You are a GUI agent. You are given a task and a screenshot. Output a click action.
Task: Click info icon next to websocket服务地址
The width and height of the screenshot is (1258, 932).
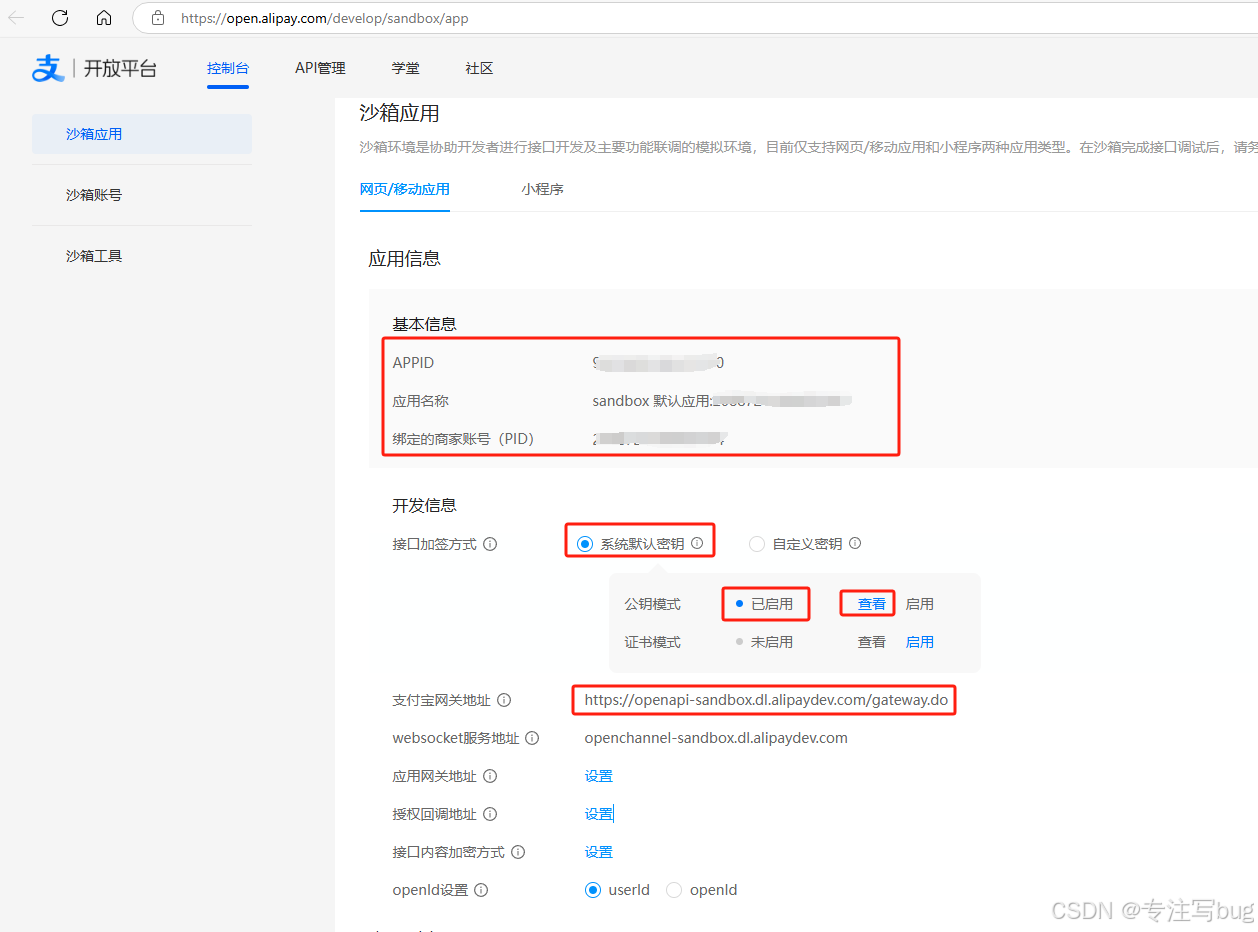532,738
